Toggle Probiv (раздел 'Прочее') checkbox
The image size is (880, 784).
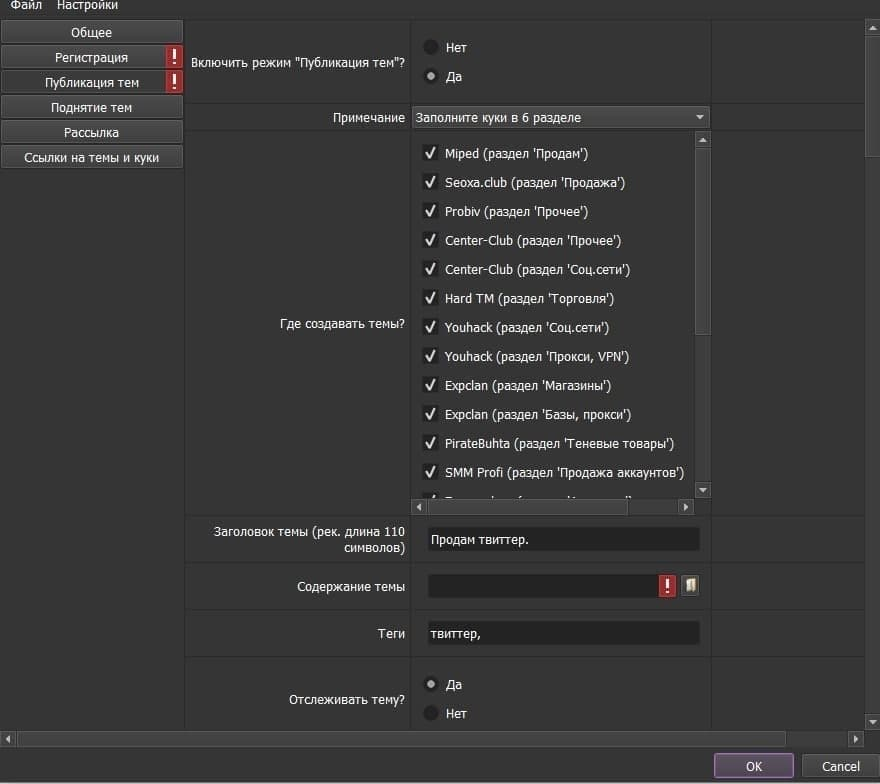(430, 211)
